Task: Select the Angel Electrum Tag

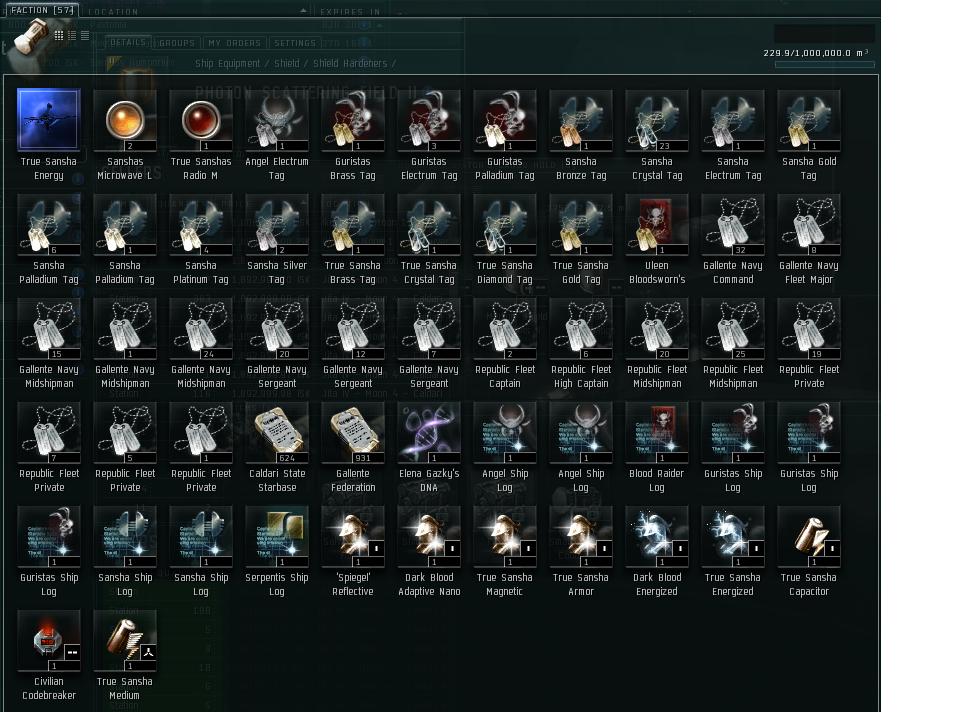Action: 277,120
